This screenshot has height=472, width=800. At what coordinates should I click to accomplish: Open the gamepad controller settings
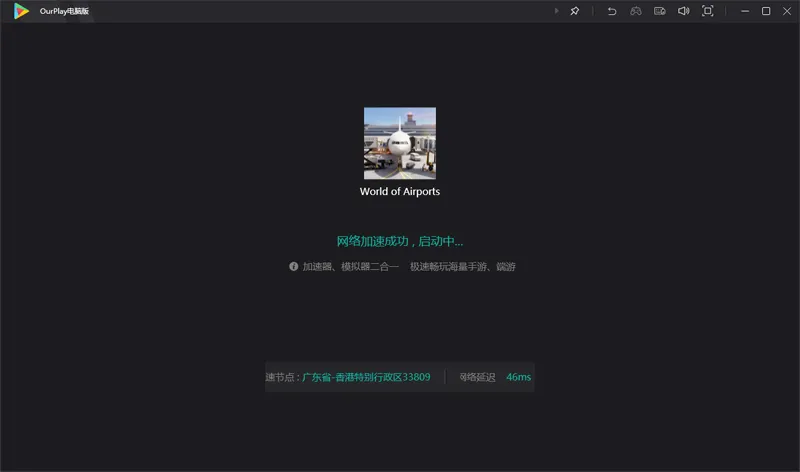click(636, 11)
